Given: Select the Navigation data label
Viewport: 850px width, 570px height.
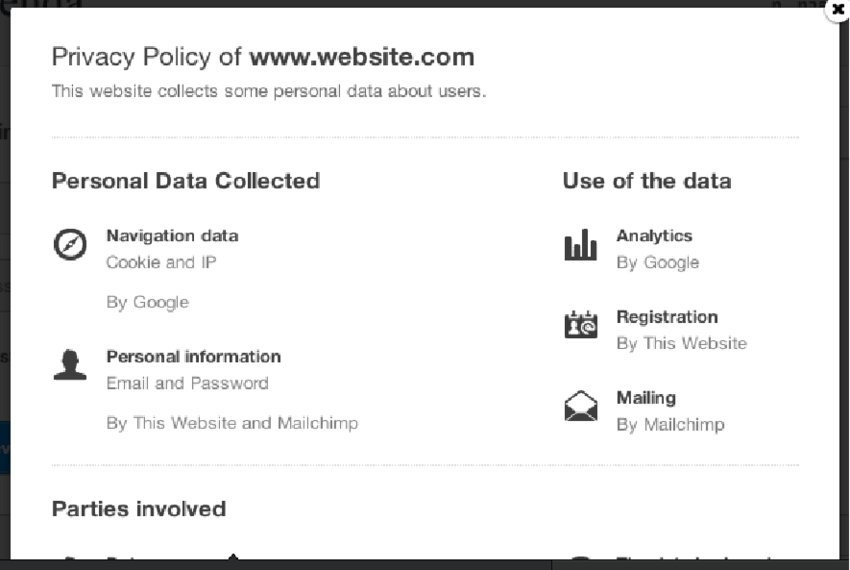Looking at the screenshot, I should pyautogui.click(x=172, y=236).
